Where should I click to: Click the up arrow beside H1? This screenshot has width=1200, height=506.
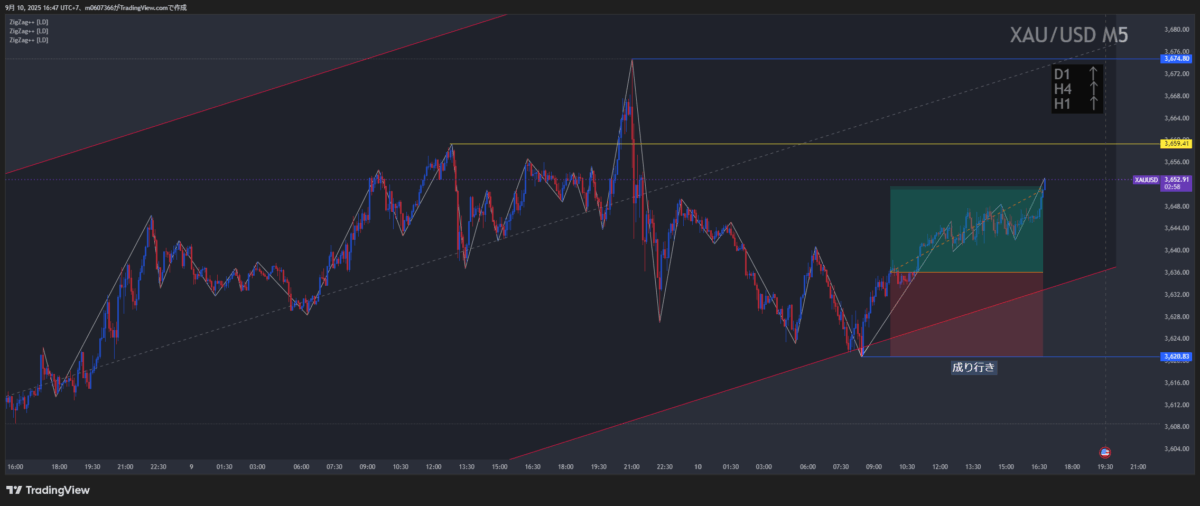click(x=1094, y=103)
